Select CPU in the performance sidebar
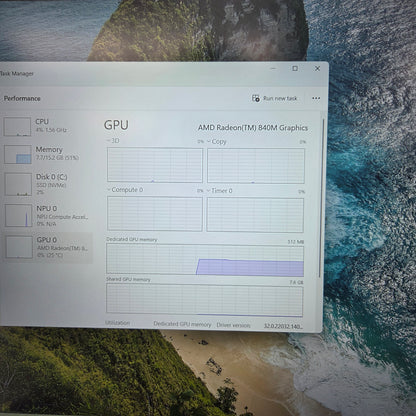Image resolution: width=416 pixels, height=416 pixels. click(47, 126)
